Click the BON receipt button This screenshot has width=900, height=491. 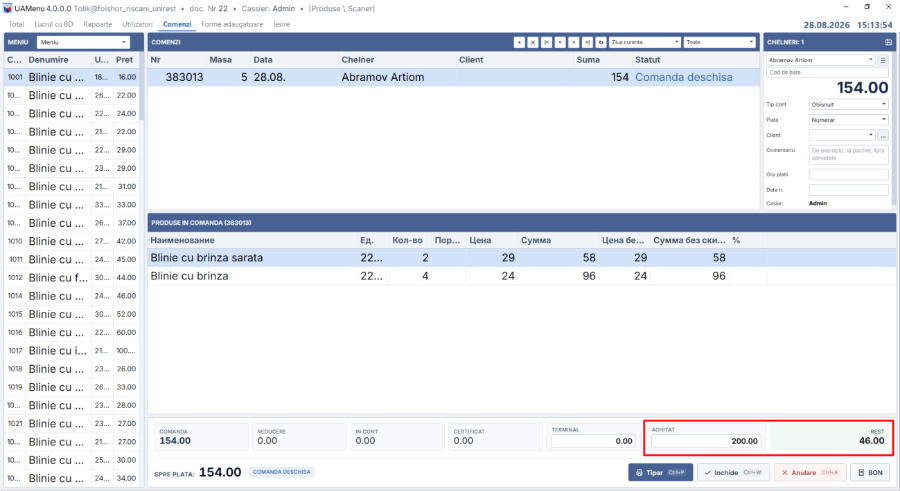point(870,473)
